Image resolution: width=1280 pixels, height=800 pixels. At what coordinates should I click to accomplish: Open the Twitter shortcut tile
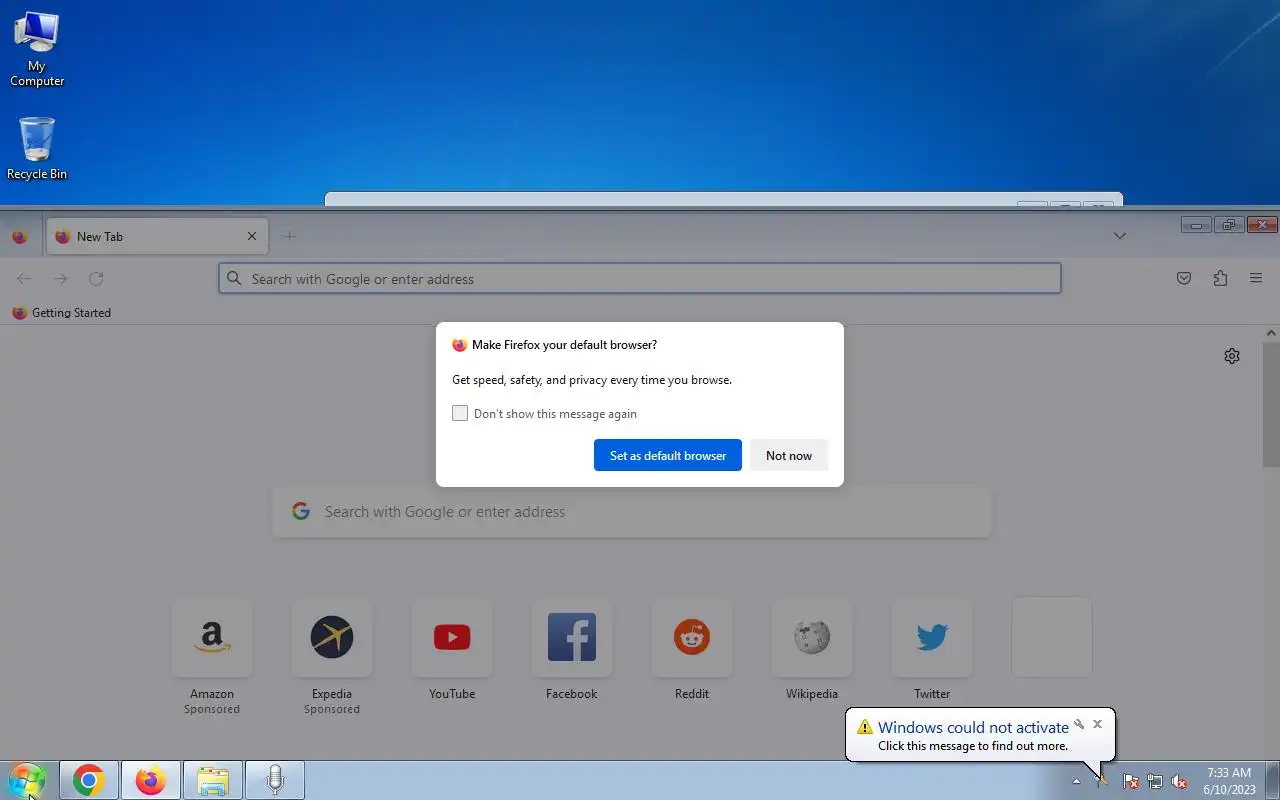point(932,638)
